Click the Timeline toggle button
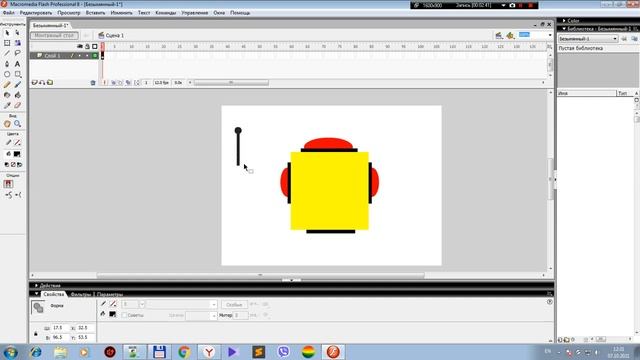 pos(54,36)
